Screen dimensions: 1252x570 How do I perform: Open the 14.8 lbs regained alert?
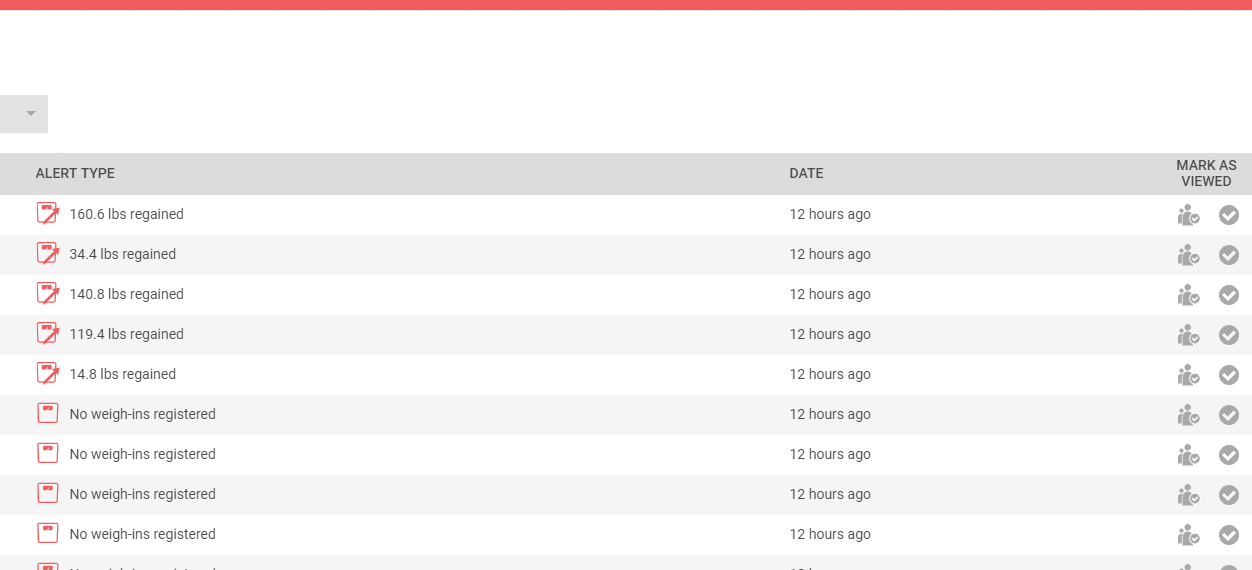pyautogui.click(x=123, y=374)
